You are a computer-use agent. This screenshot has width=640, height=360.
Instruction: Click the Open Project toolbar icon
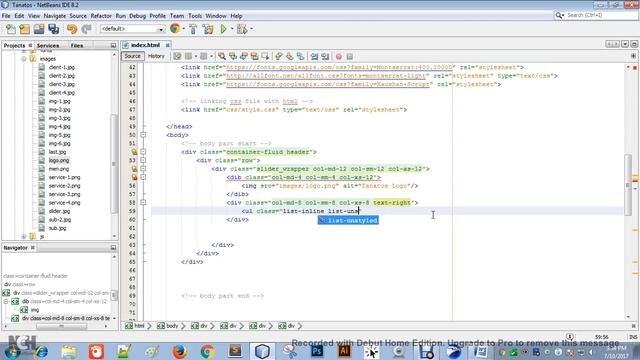click(x=39, y=29)
